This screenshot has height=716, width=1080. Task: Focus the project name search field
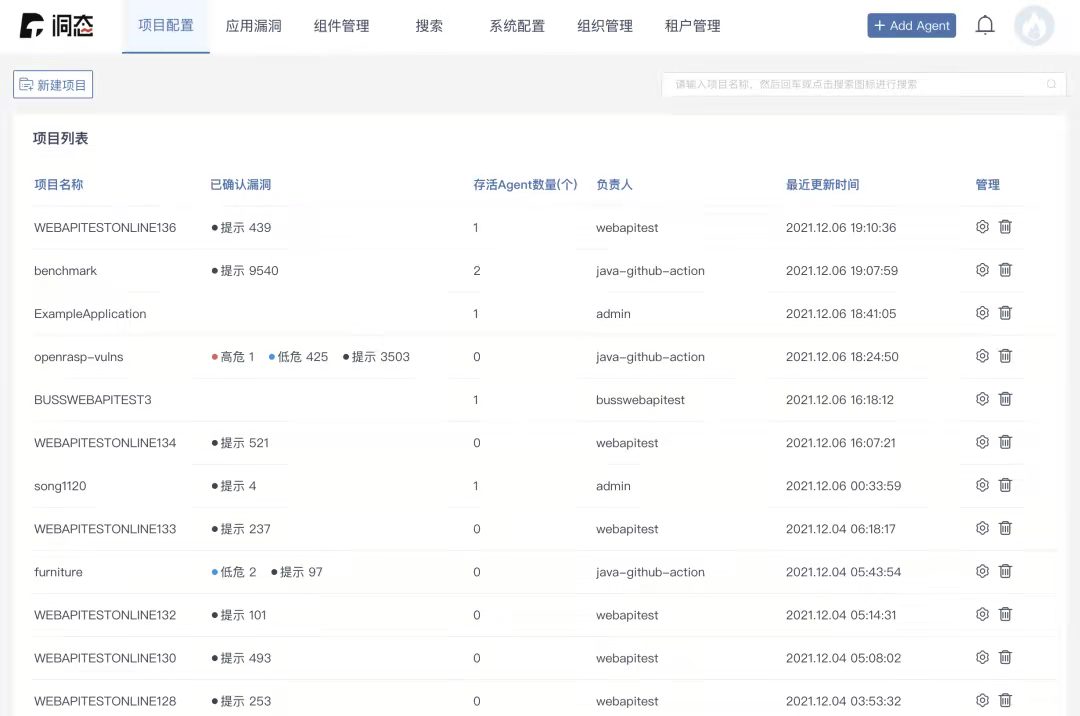(x=864, y=84)
